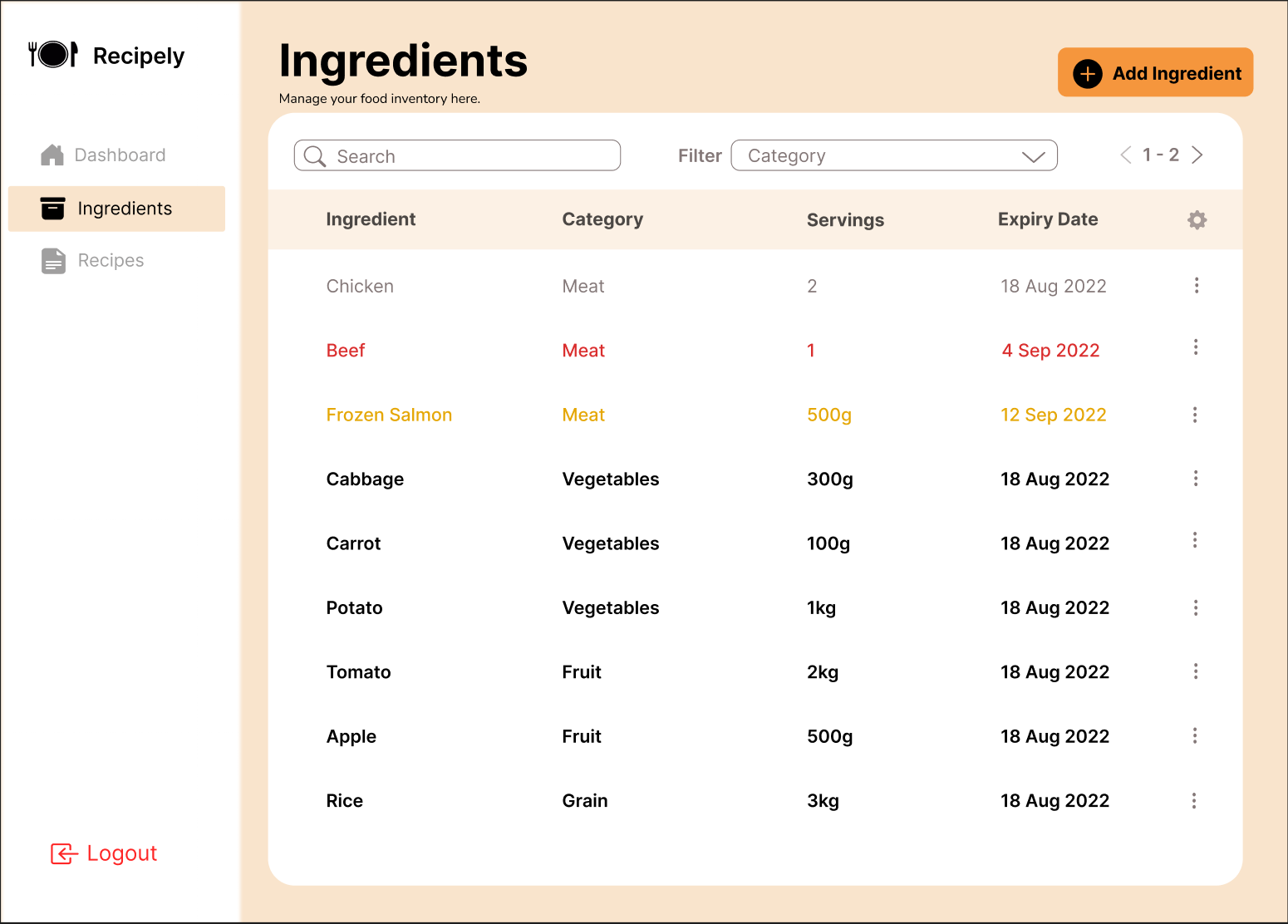
Task: Select the Frozen Salmon ingredient name
Action: 389,415
